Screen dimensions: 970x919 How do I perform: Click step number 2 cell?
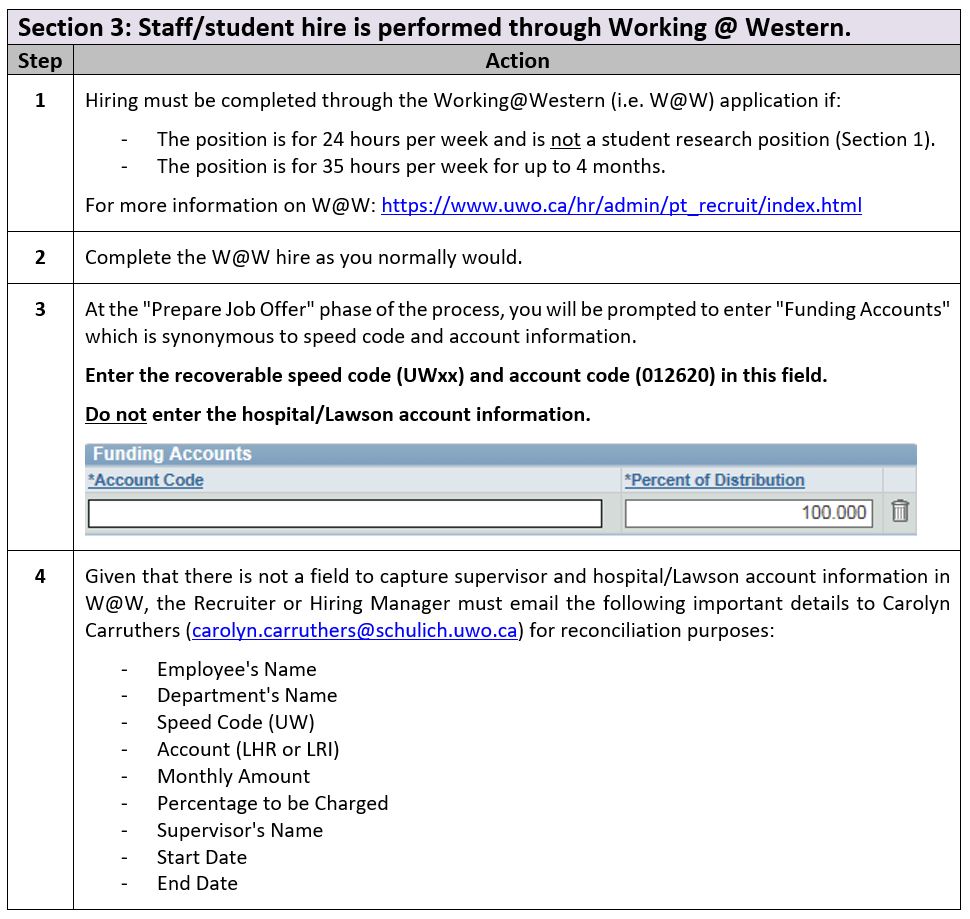click(40, 257)
